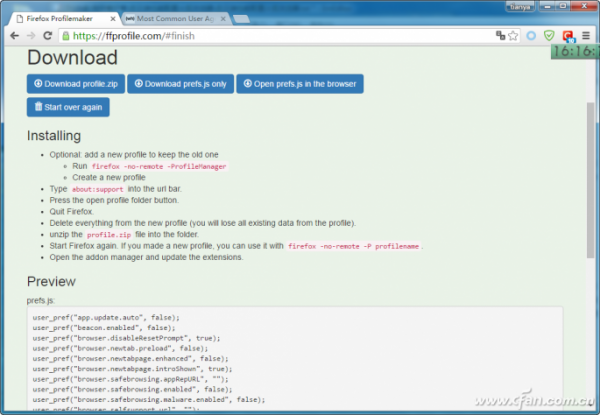Click the translate icon in address bar
Screen dimensions: 600x415
tap(500, 35)
